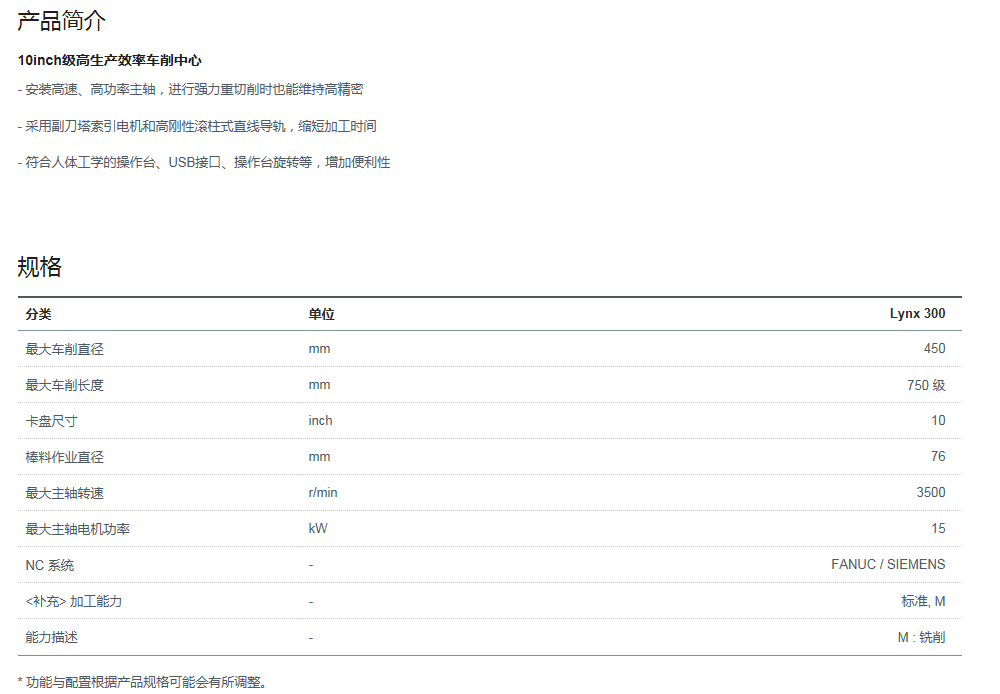Click the M : 铣削 value
Viewport: 1000px width, 694px height.
click(922, 637)
